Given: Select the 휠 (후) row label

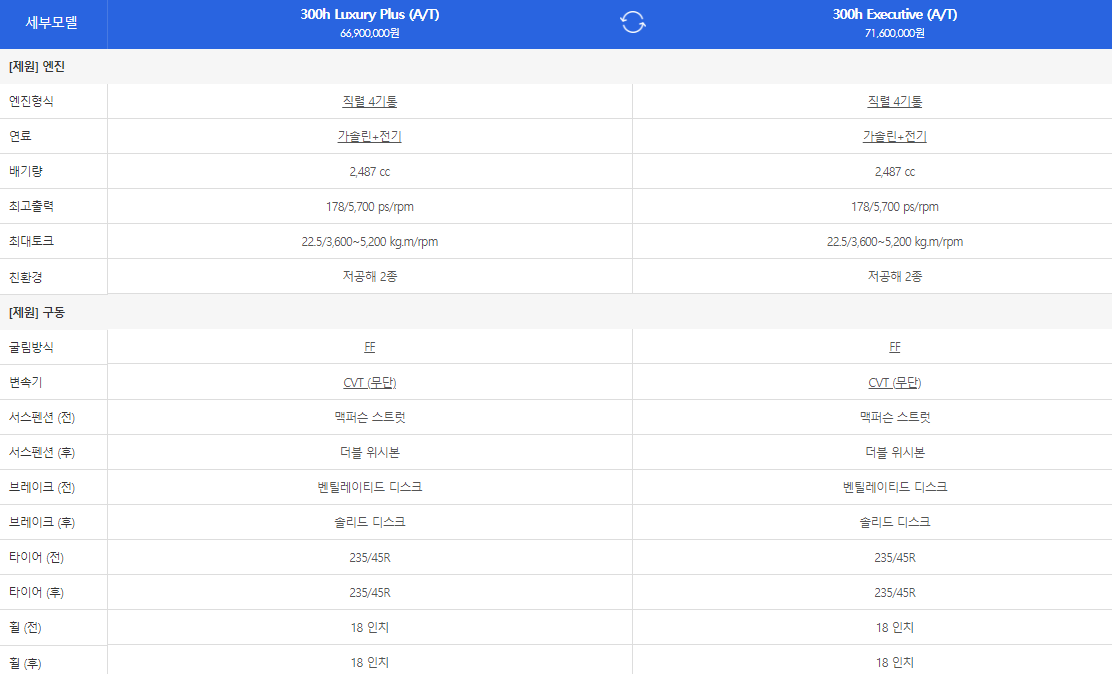Looking at the screenshot, I should [25, 663].
